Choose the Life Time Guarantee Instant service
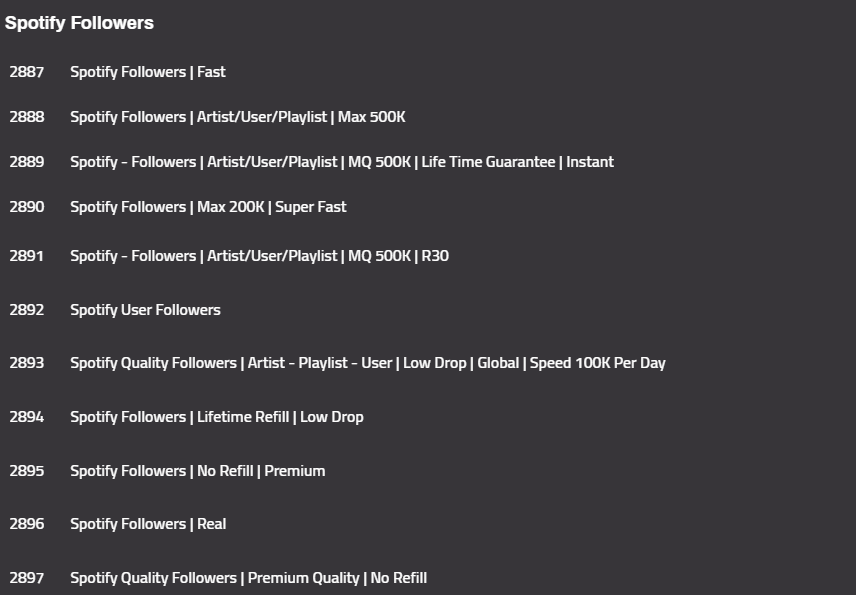The image size is (856, 595). coord(341,162)
